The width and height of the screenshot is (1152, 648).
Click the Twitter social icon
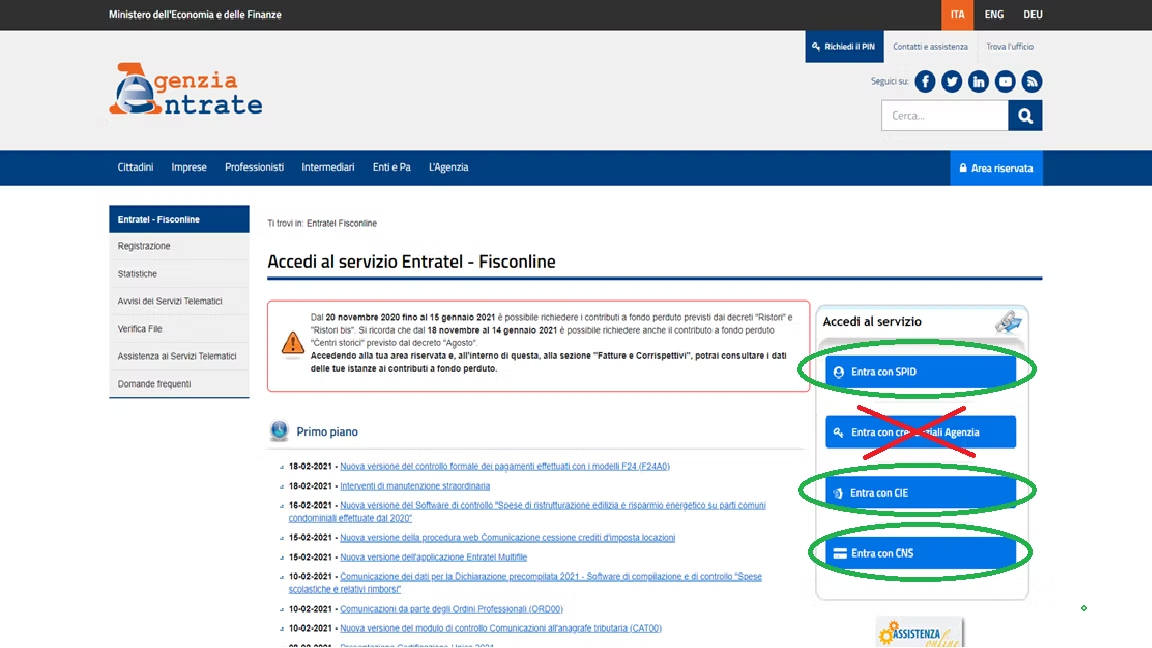(x=951, y=81)
